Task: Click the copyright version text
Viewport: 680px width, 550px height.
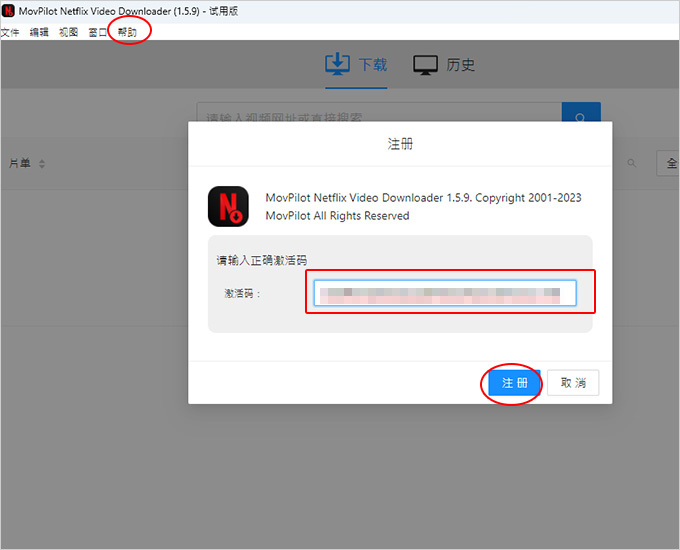Action: tap(423, 206)
